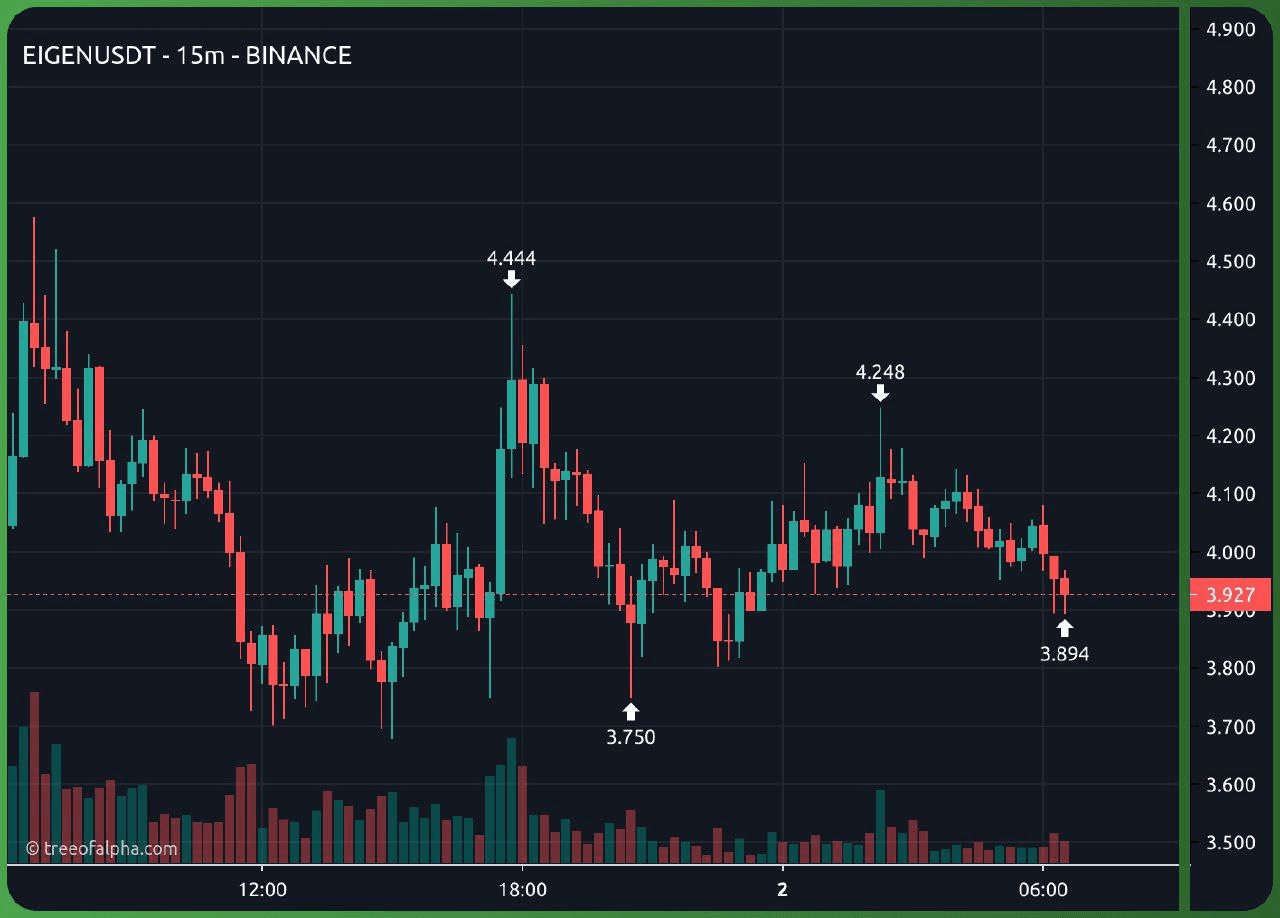The width and height of the screenshot is (1280, 918).
Task: Click the 4.700 price axis label
Action: 1231,146
